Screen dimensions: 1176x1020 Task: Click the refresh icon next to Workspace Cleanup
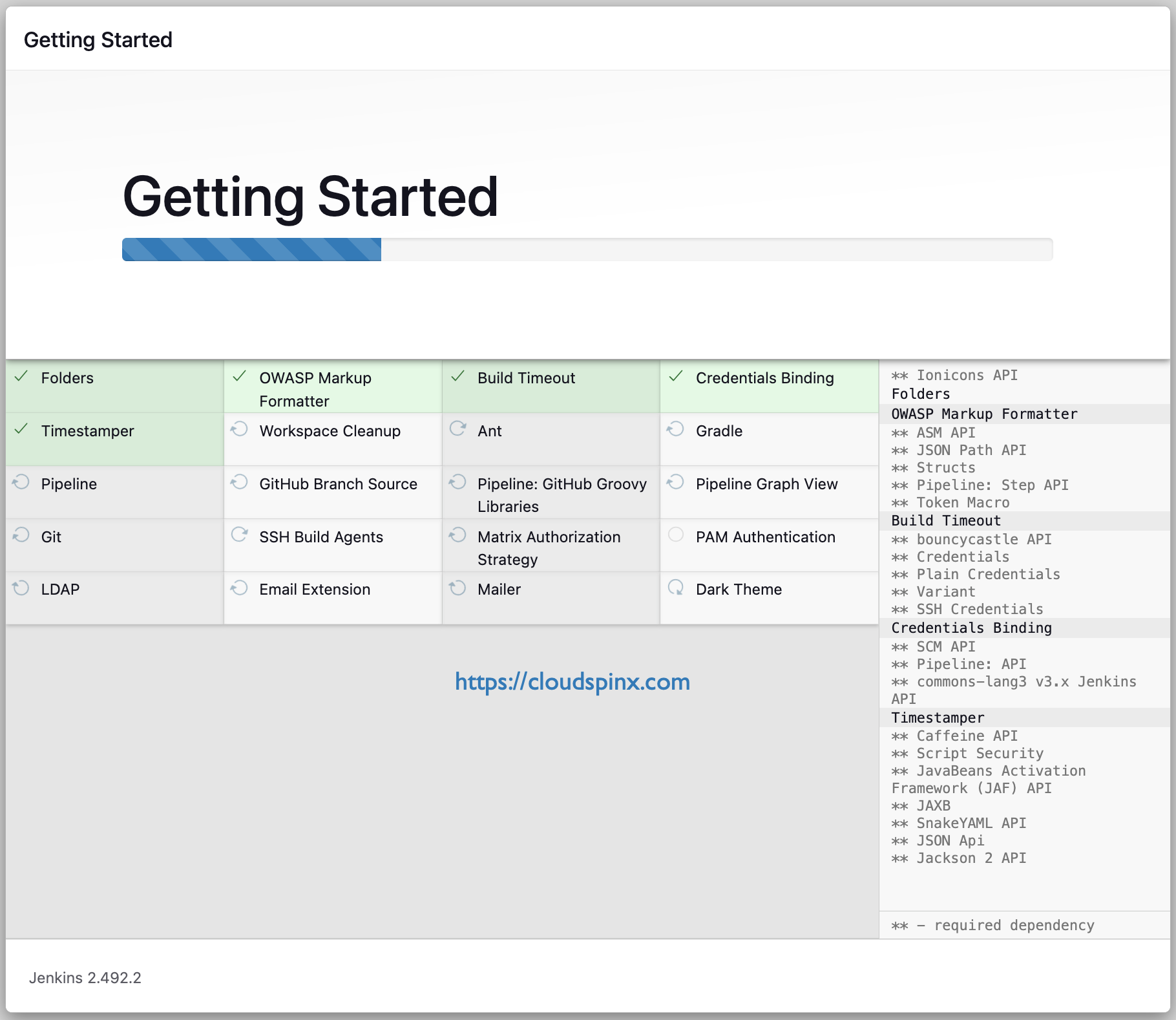click(x=240, y=430)
